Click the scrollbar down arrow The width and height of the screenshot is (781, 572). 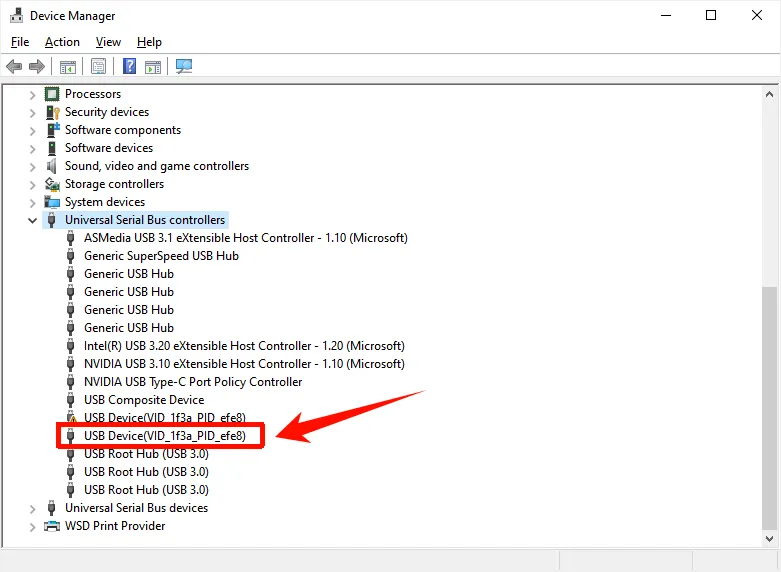click(x=769, y=539)
